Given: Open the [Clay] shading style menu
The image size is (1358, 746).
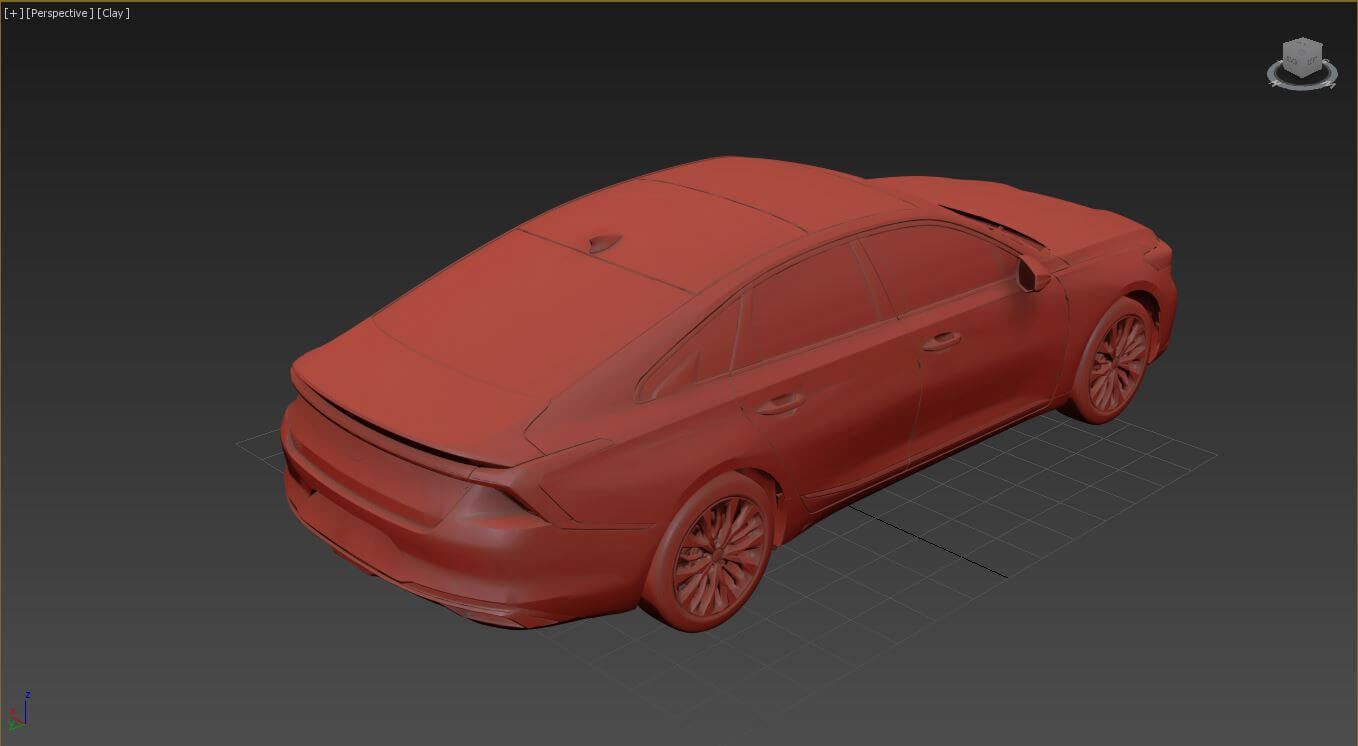Looking at the screenshot, I should point(113,13).
